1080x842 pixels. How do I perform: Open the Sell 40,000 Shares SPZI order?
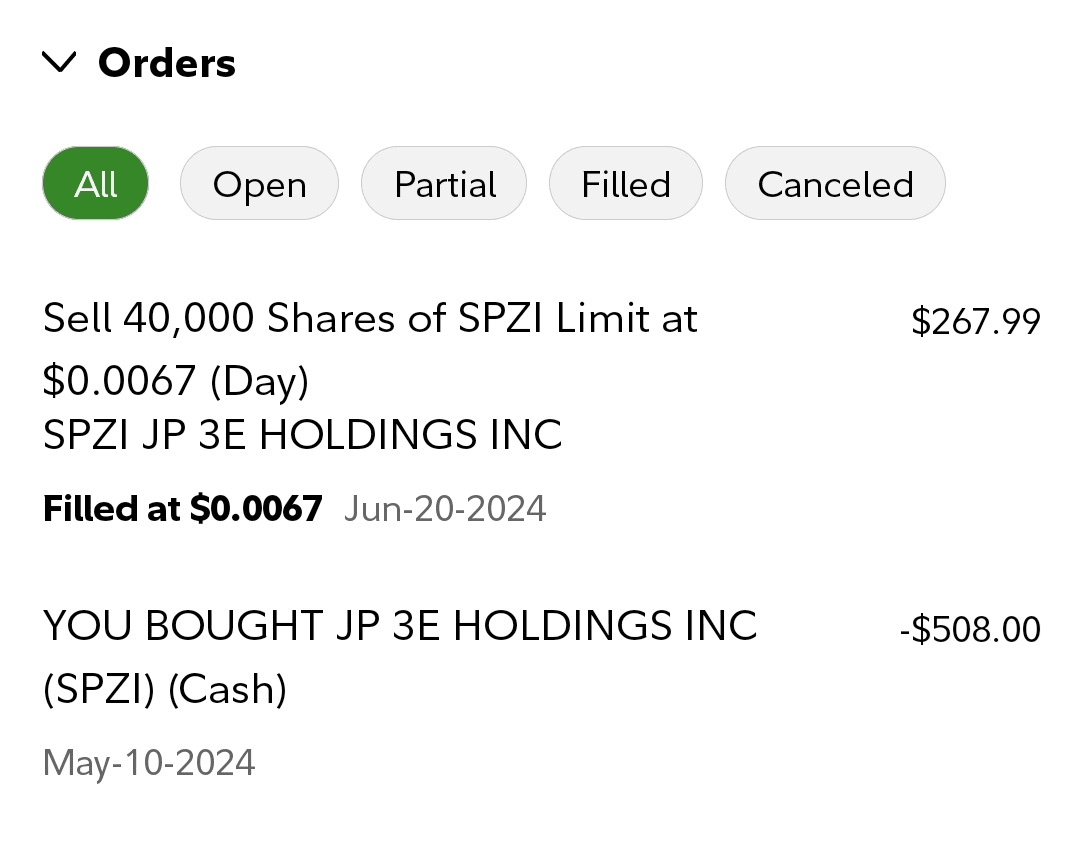point(370,319)
